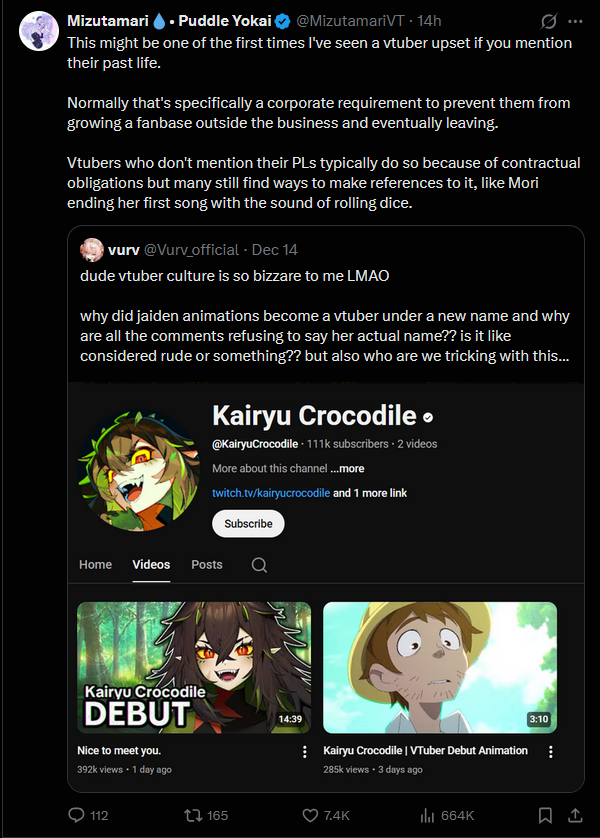Image resolution: width=600 pixels, height=838 pixels.
Task: Click the channel search magnifier icon
Action: tap(259, 565)
